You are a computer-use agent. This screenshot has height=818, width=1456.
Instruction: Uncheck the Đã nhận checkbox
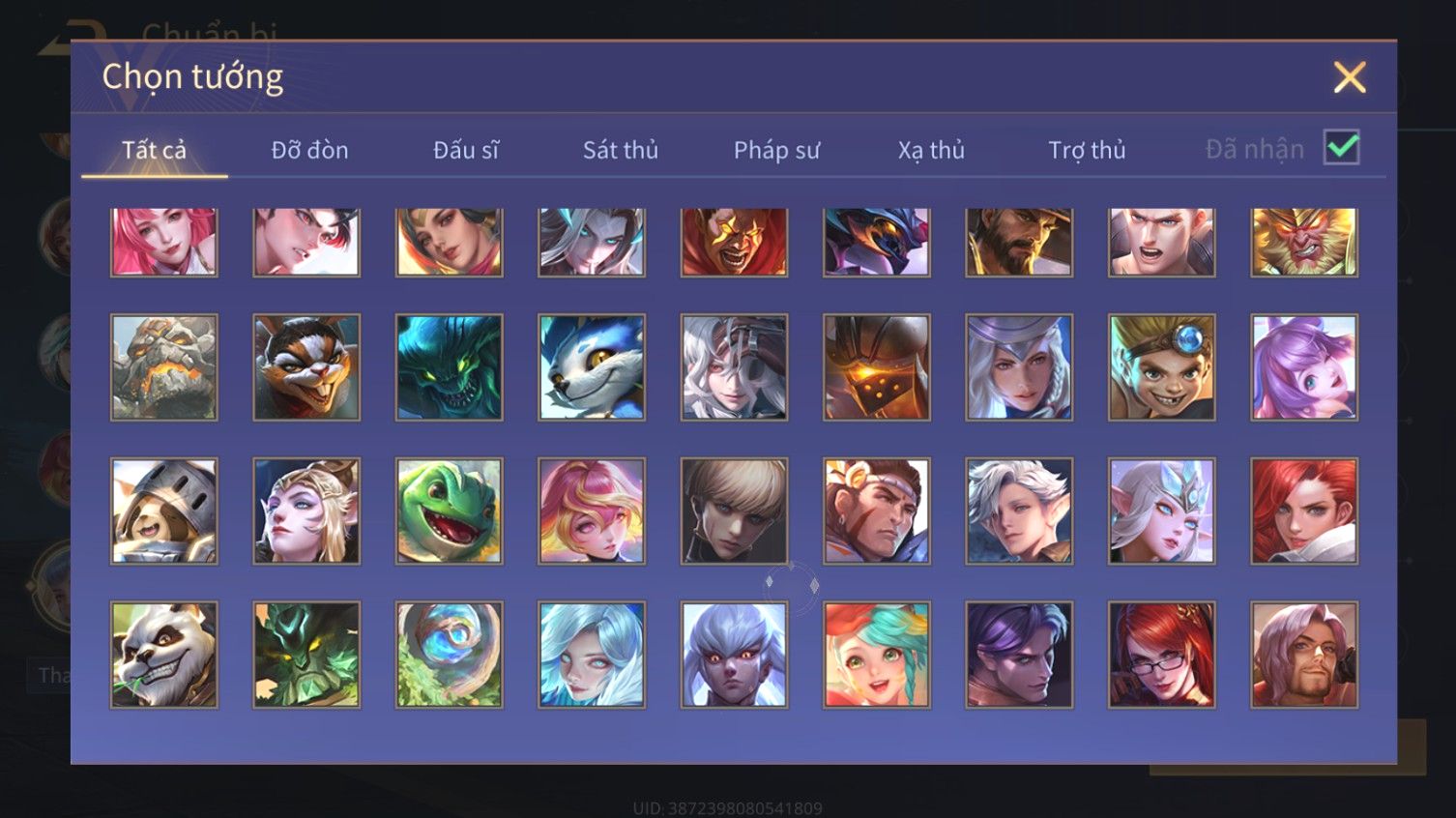pos(1342,148)
